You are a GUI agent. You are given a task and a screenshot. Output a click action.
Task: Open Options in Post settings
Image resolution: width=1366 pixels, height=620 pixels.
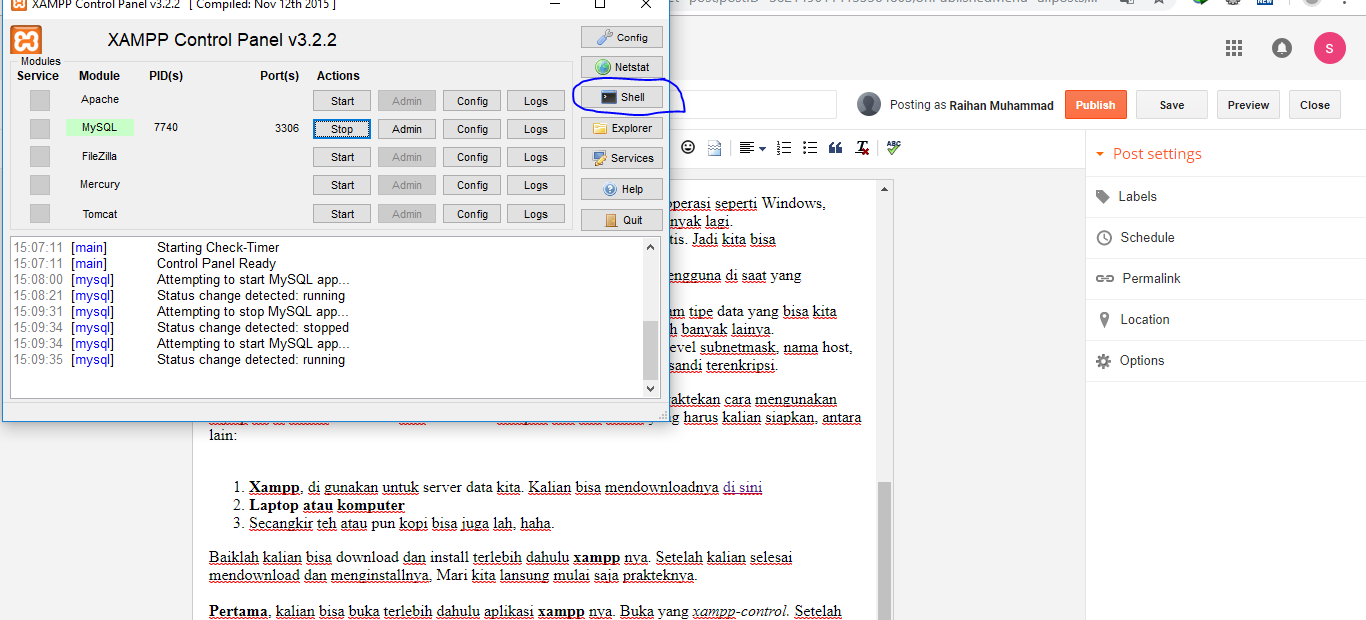pos(1141,360)
